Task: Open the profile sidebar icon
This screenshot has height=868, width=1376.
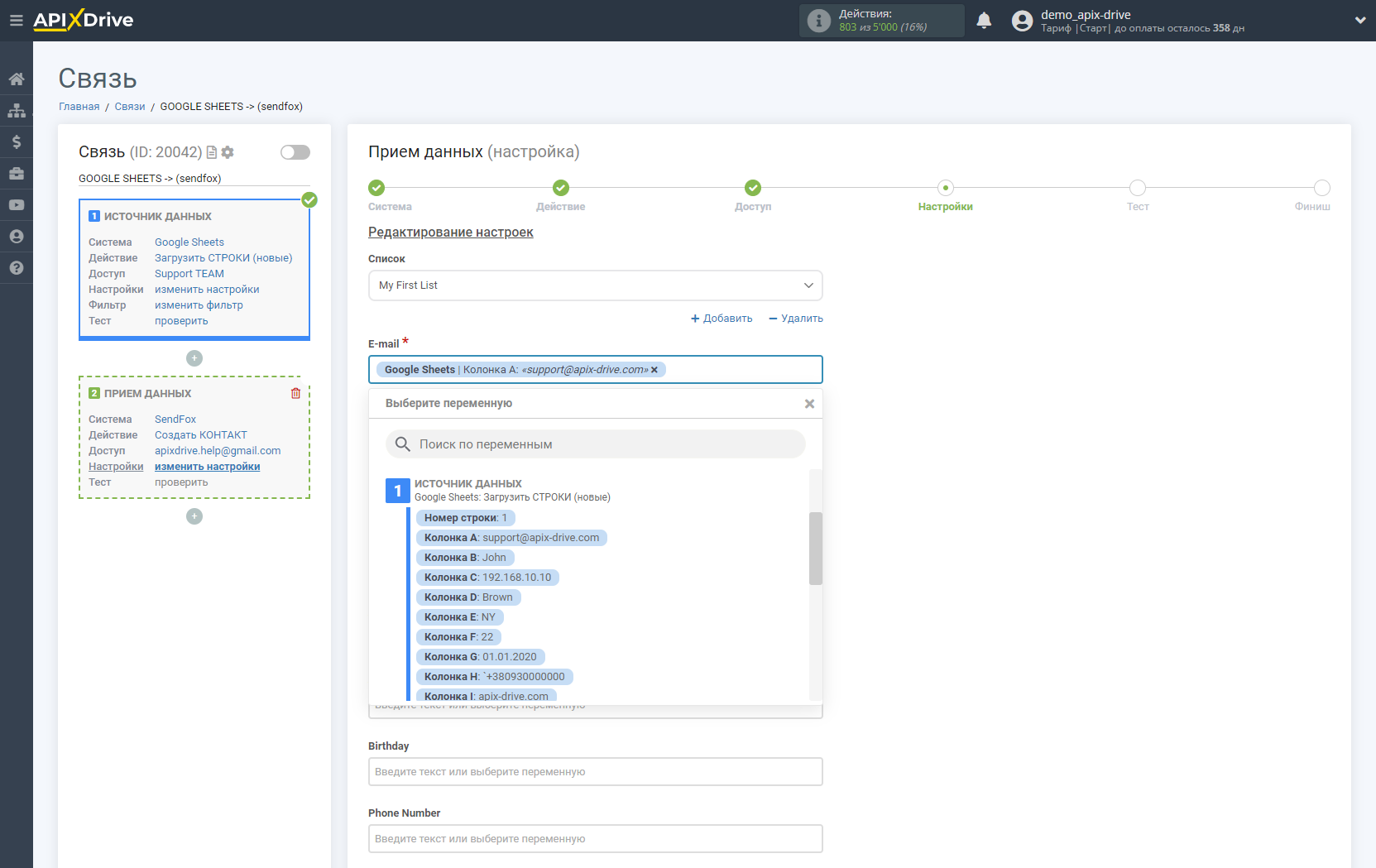Action: pos(17,237)
